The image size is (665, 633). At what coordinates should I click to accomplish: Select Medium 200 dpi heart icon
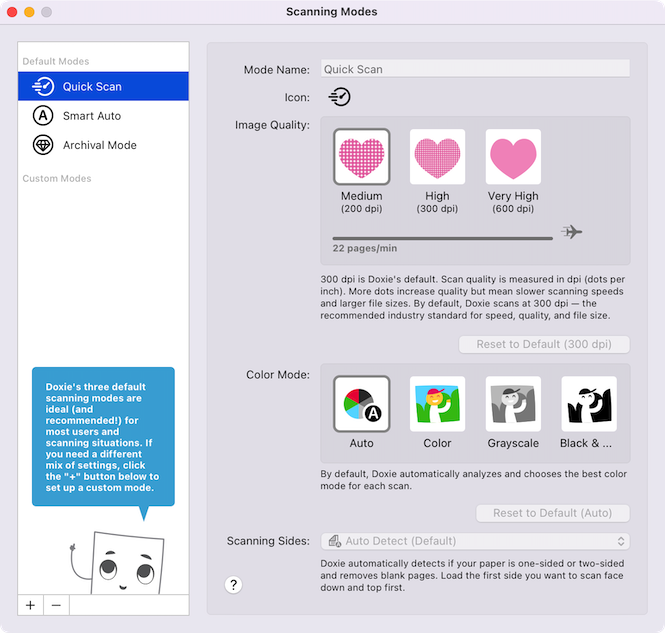pos(361,156)
